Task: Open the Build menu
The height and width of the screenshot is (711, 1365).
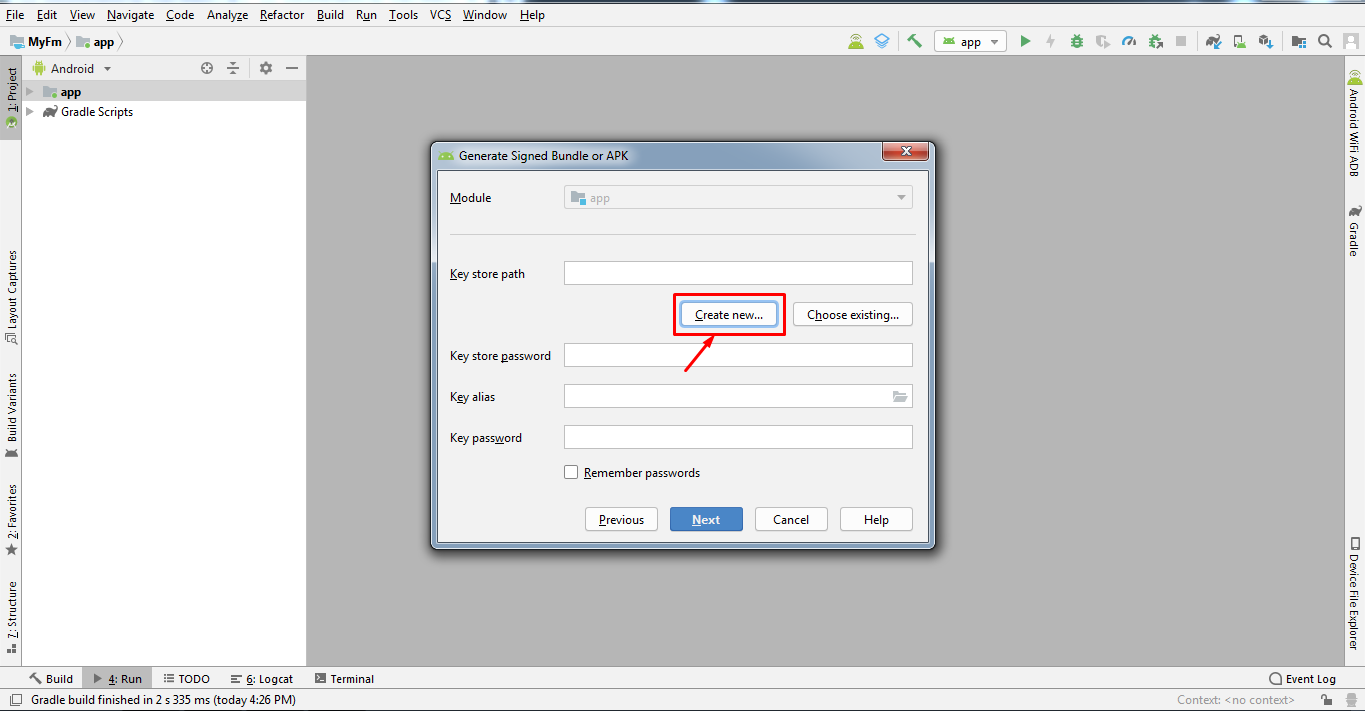Action: pyautogui.click(x=330, y=15)
